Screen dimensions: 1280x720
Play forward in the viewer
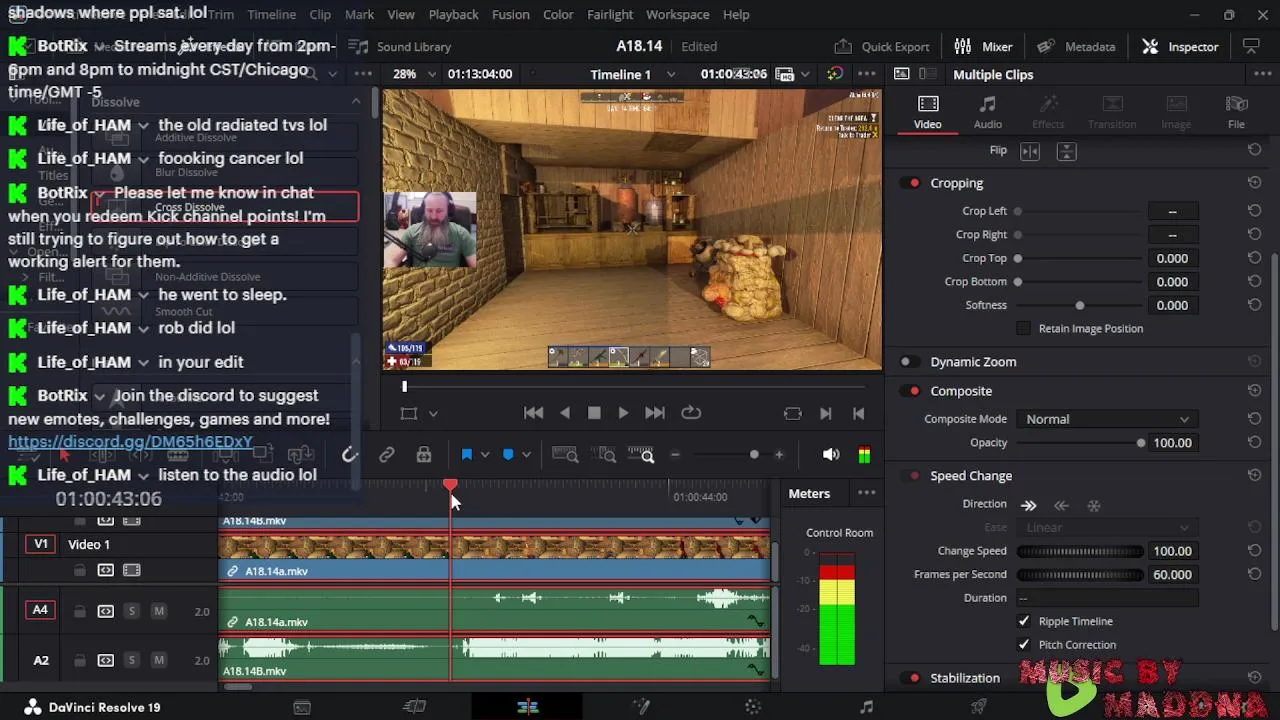point(623,413)
